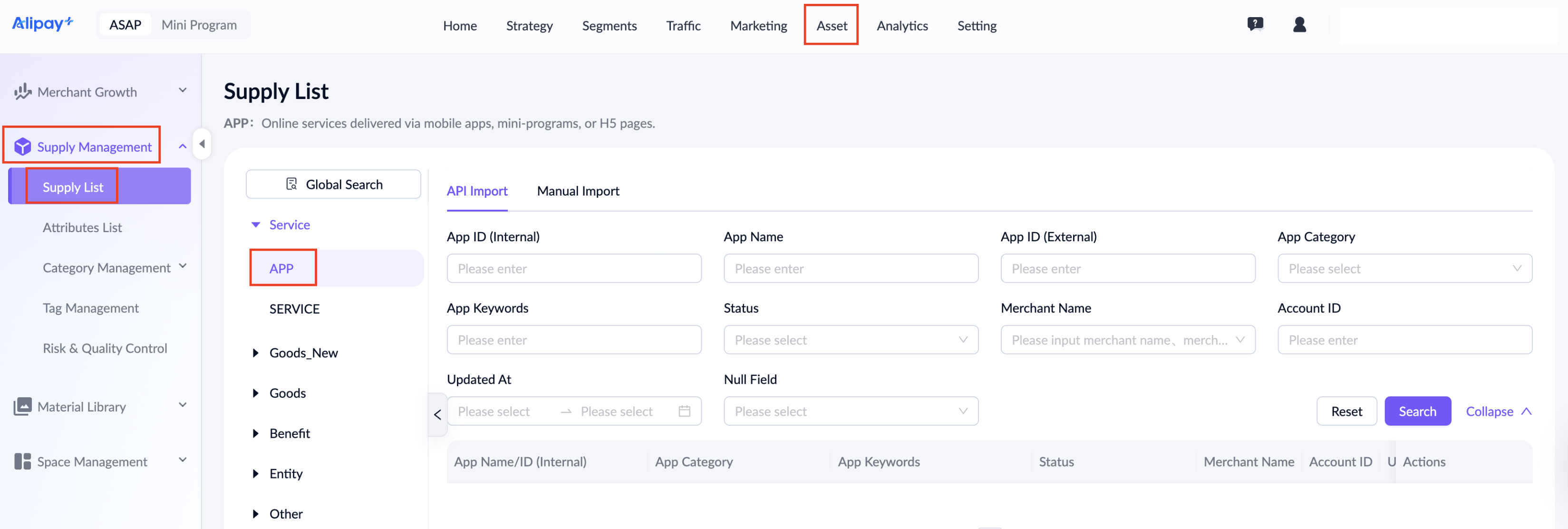
Task: Open the Updated At calendar icon
Action: point(684,411)
